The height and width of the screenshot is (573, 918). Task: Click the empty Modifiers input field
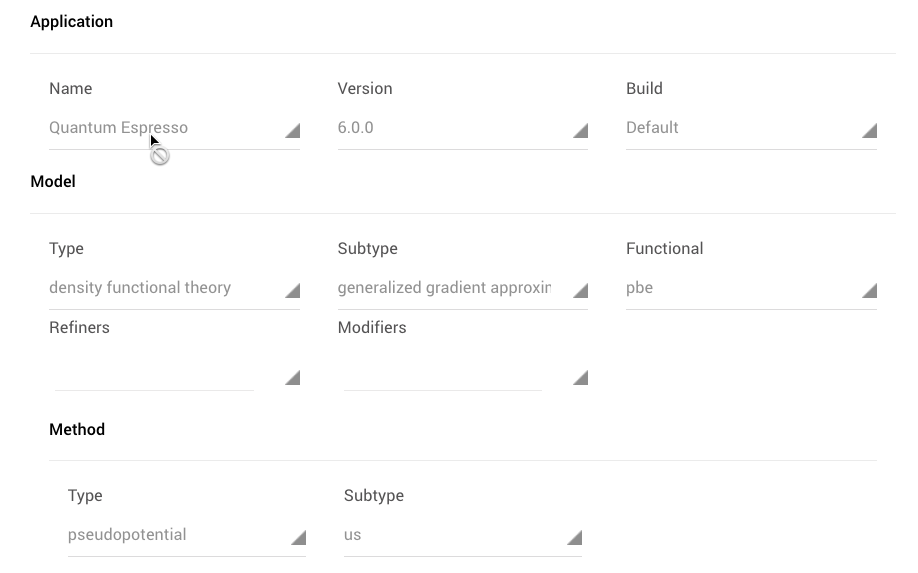(x=443, y=377)
